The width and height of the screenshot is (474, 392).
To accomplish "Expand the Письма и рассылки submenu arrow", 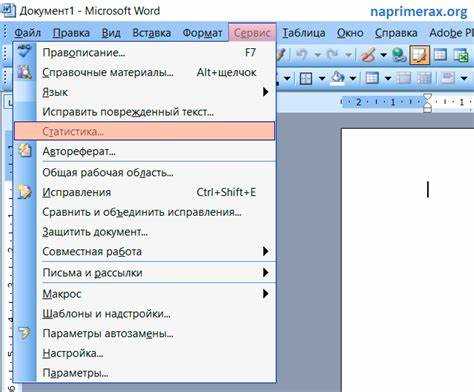I will pyautogui.click(x=265, y=272).
